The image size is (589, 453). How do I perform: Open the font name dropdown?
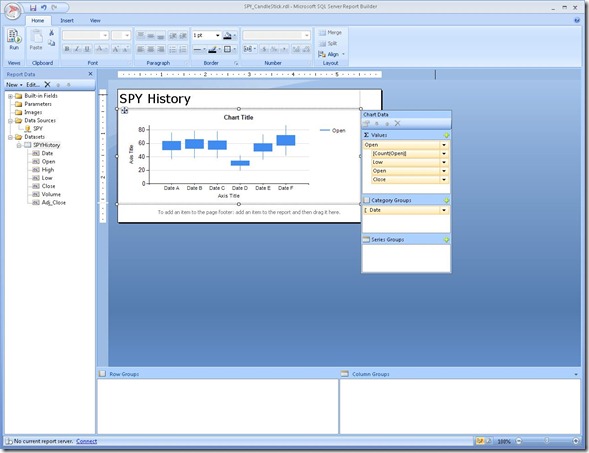click(x=105, y=35)
